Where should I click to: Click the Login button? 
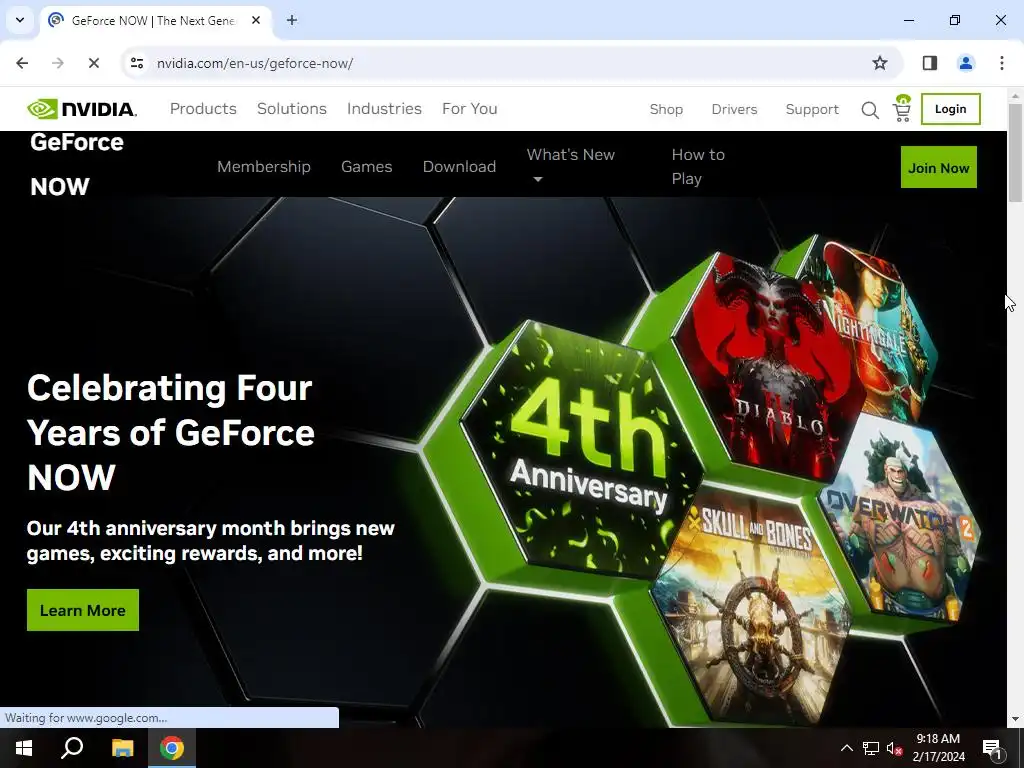click(x=950, y=108)
